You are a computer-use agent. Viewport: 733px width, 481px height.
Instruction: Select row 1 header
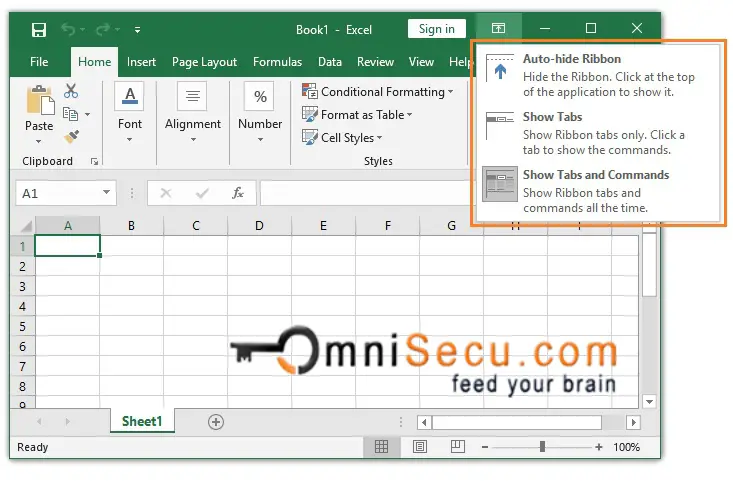click(x=22, y=246)
